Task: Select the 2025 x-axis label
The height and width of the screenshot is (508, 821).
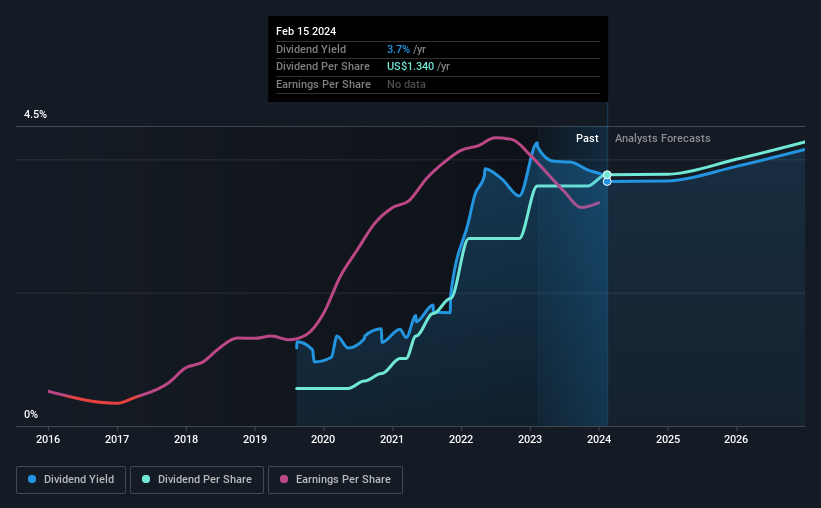Action: pos(668,439)
